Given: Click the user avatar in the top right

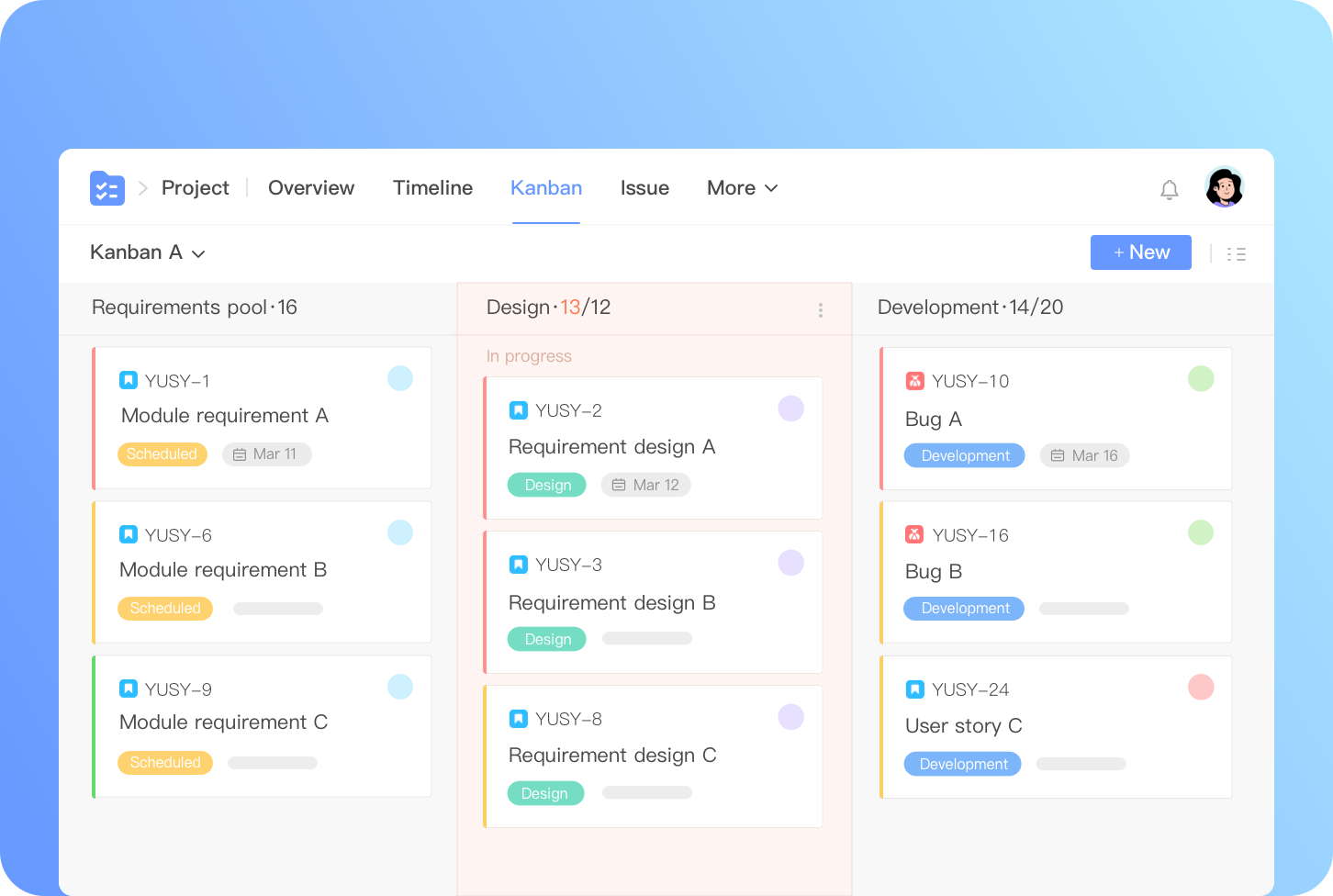Looking at the screenshot, I should [1224, 187].
